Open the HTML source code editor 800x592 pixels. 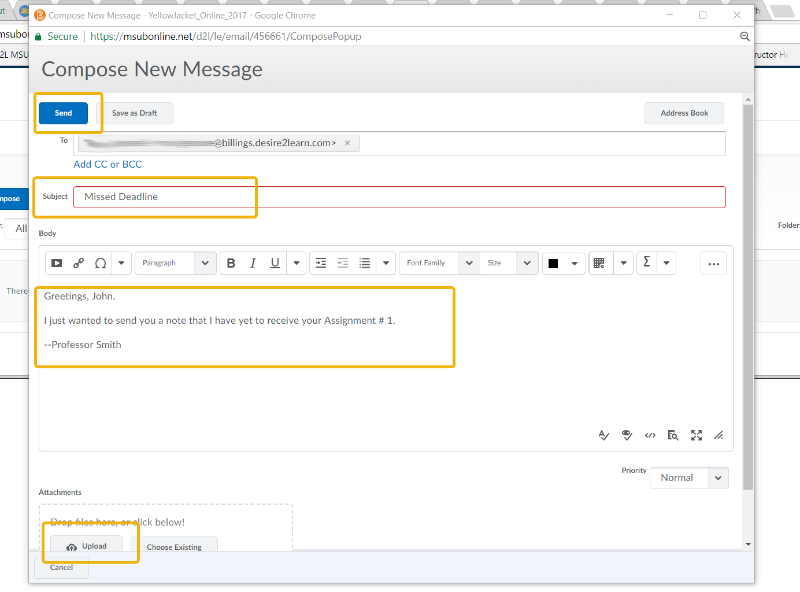pos(650,435)
